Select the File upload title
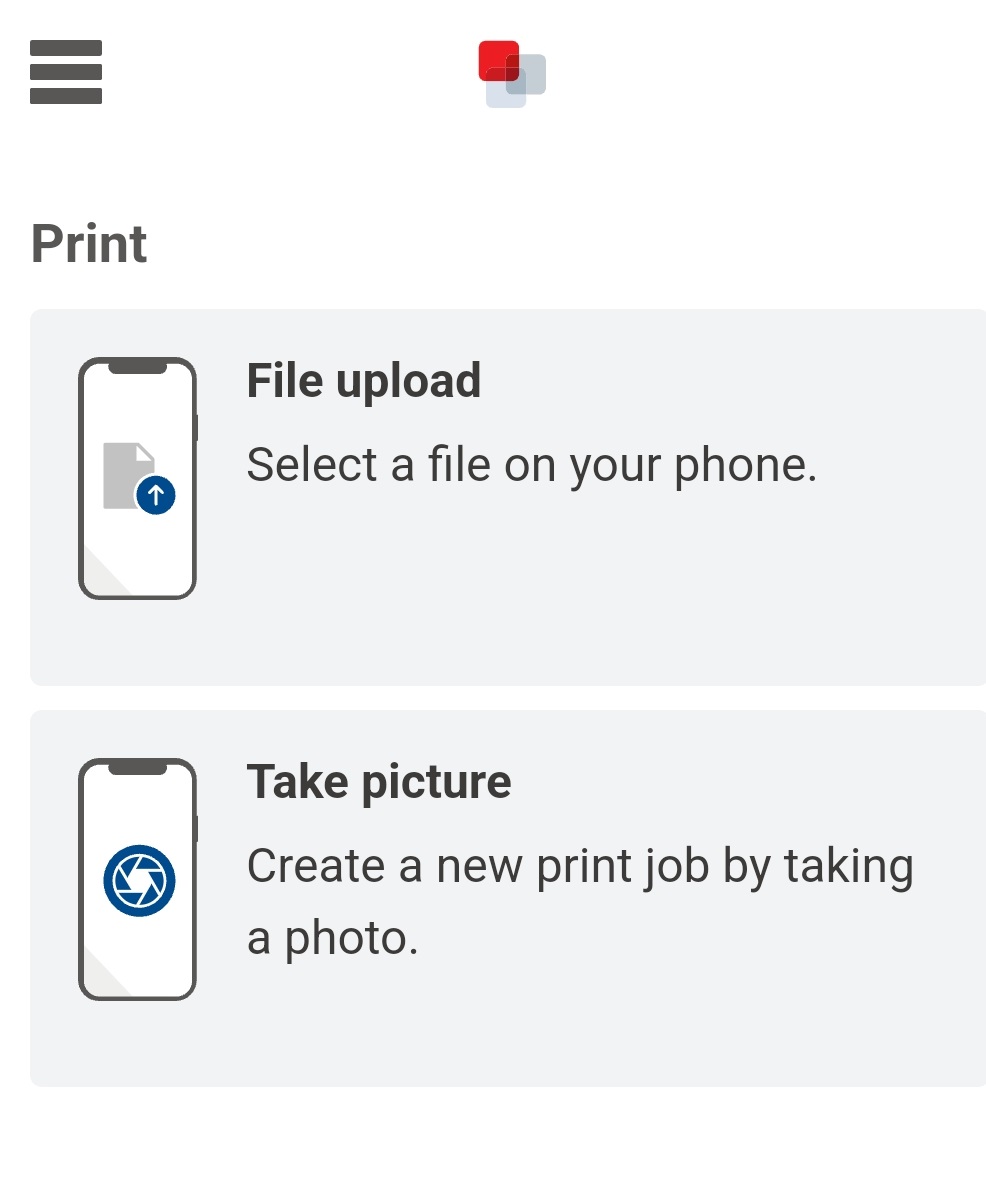 [x=364, y=380]
